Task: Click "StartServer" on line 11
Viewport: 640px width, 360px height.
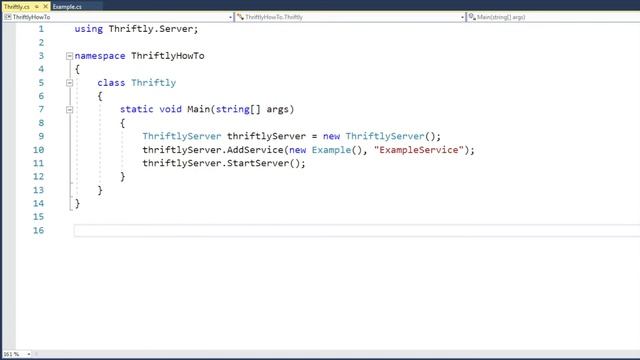Action: [258, 163]
